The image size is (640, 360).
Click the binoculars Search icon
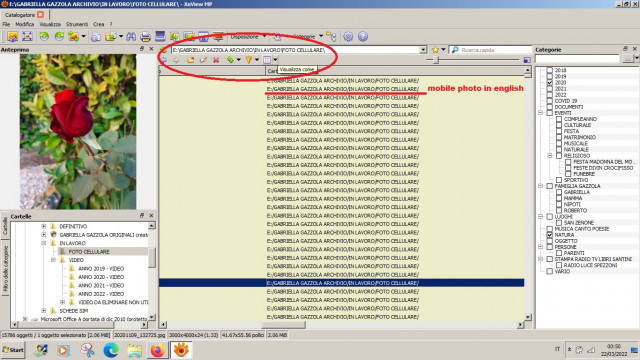(x=131, y=37)
